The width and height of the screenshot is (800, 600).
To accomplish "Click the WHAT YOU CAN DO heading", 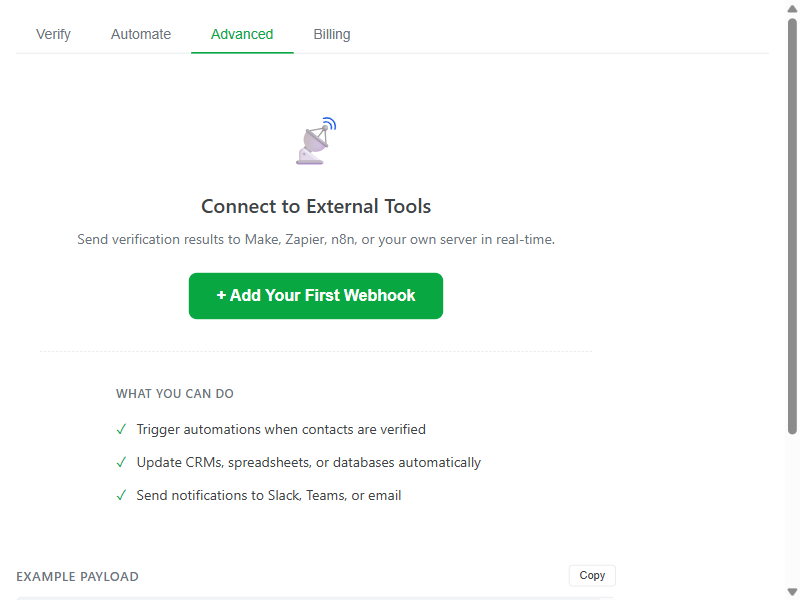I will pyautogui.click(x=175, y=393).
